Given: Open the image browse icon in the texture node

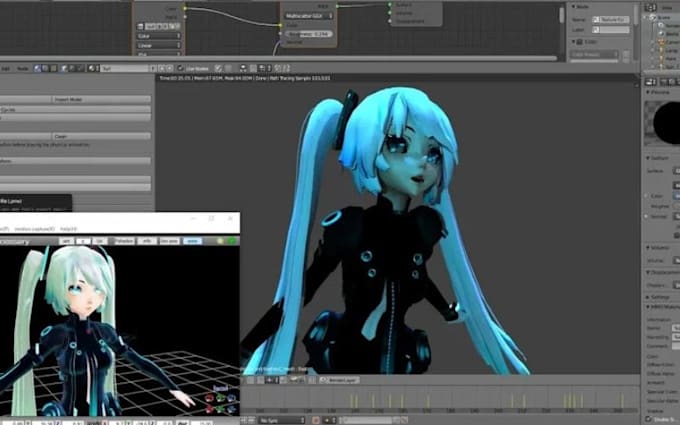Looking at the screenshot, I should (140, 26).
